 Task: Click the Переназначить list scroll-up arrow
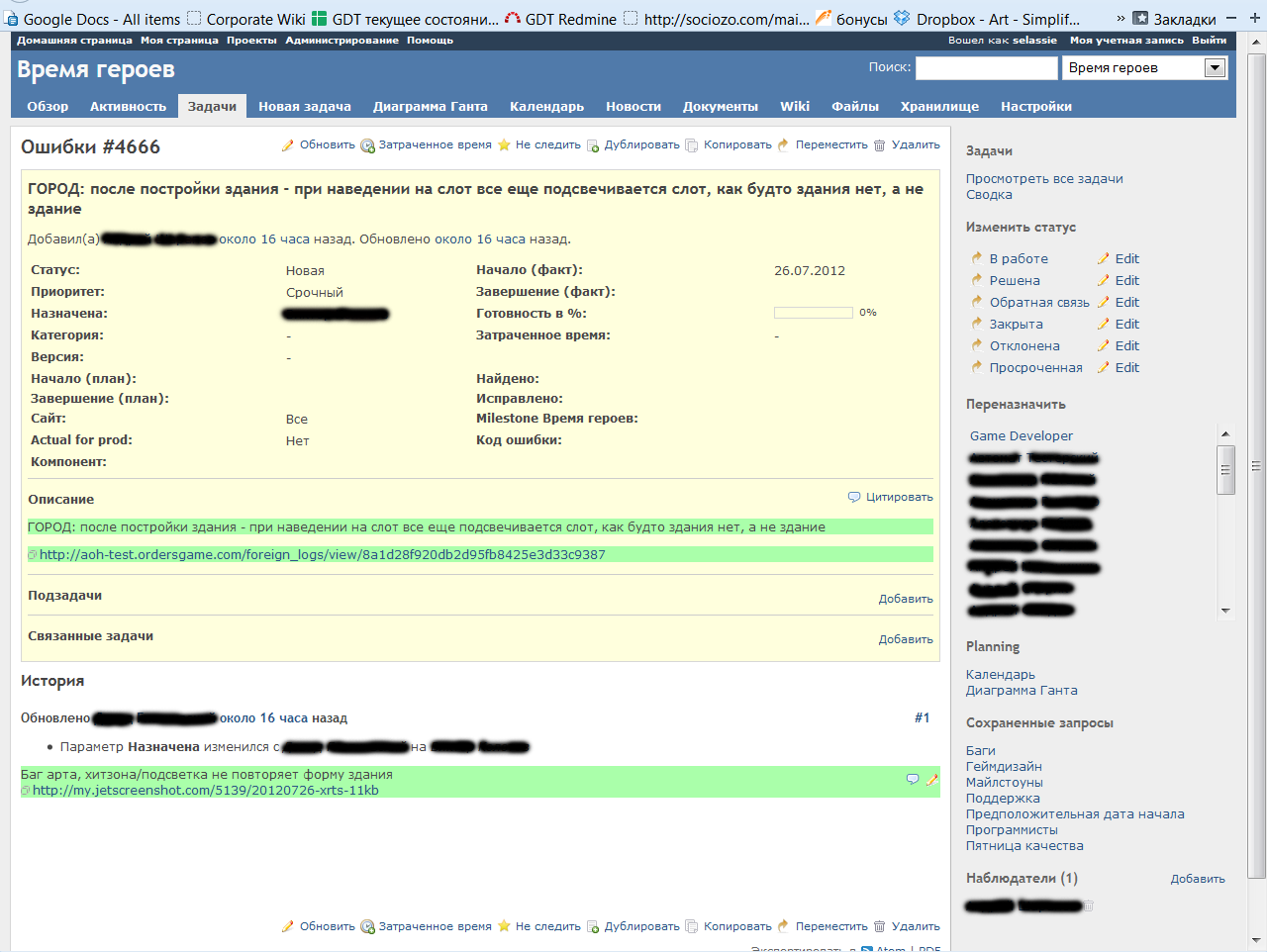click(x=1225, y=433)
